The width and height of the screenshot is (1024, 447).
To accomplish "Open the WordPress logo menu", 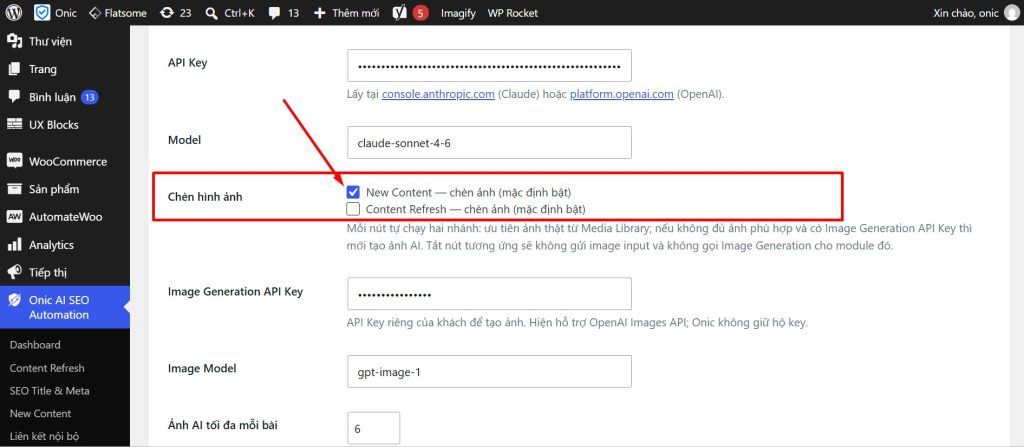I will [x=14, y=12].
